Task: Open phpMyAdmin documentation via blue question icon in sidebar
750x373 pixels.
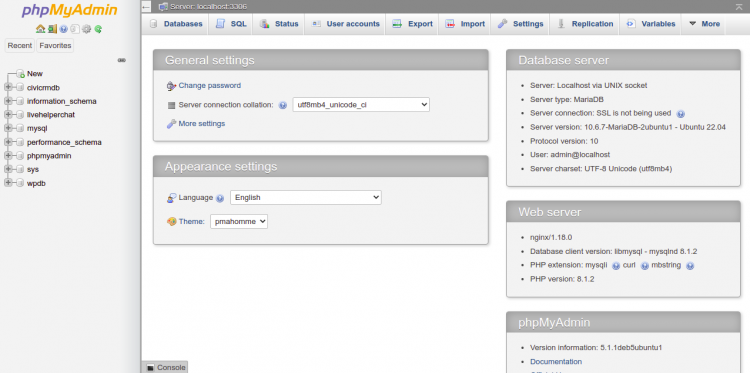Action: point(64,29)
